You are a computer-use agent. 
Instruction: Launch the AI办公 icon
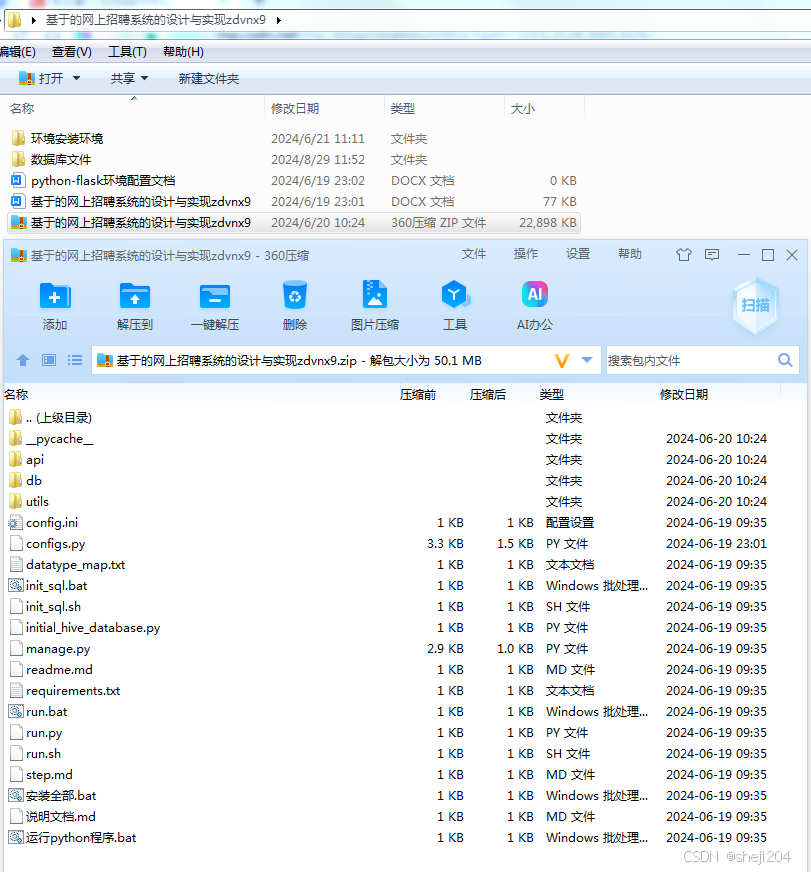pos(535,294)
